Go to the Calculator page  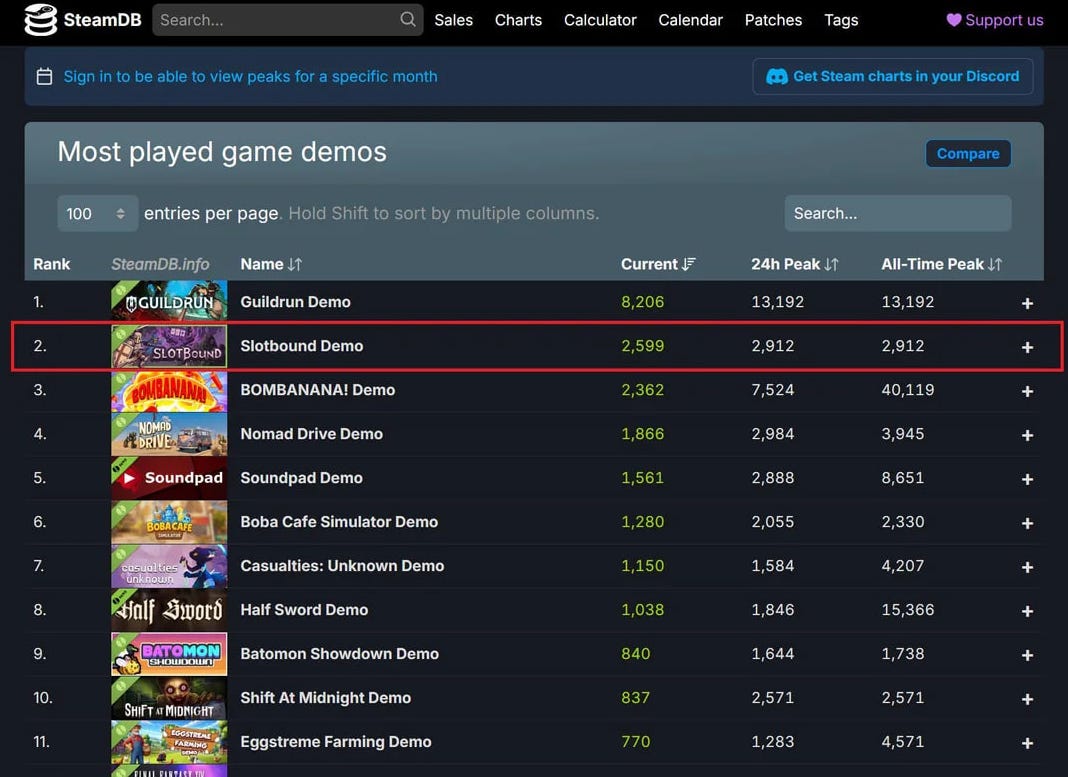click(600, 20)
